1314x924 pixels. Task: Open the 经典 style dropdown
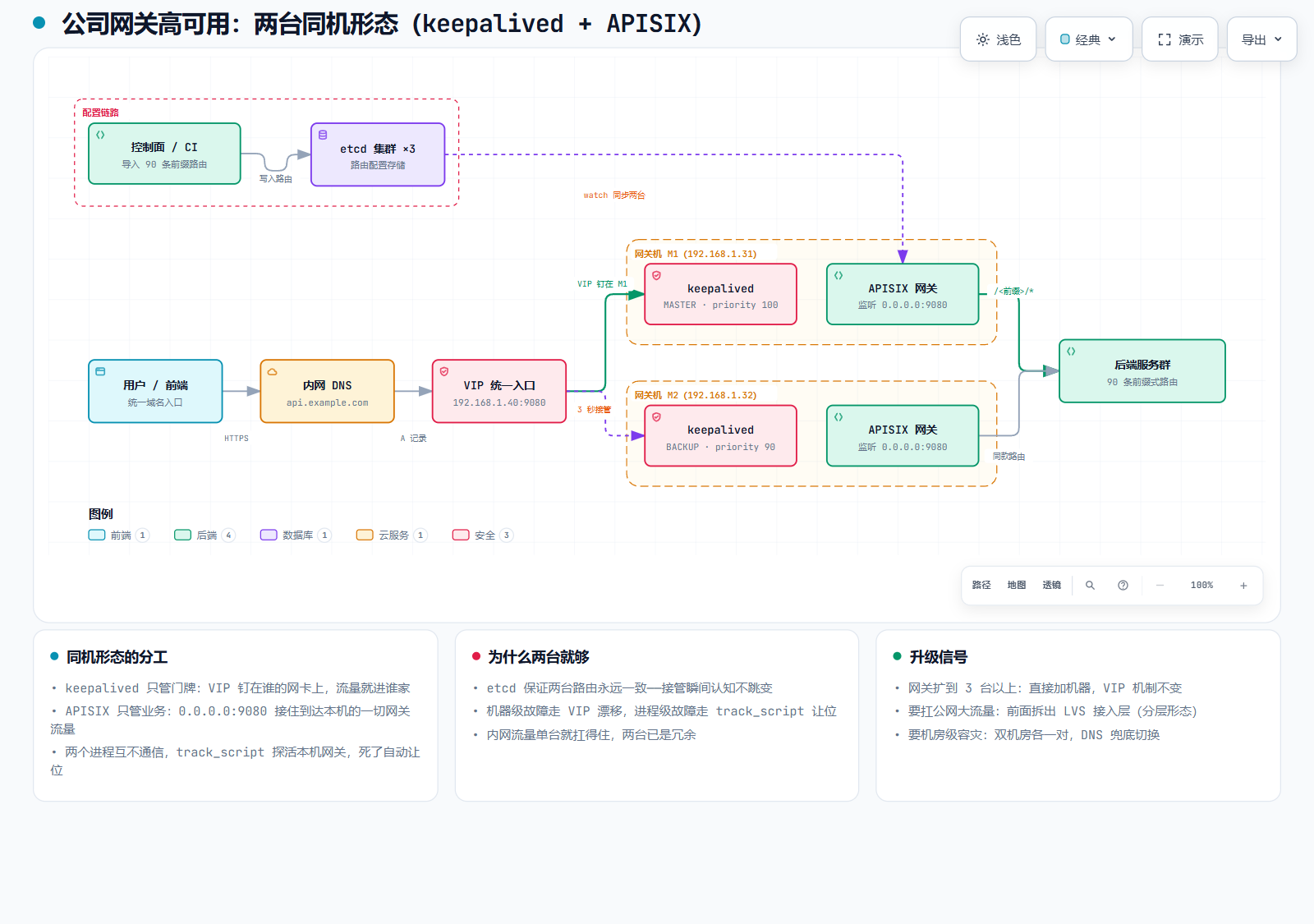1088,39
